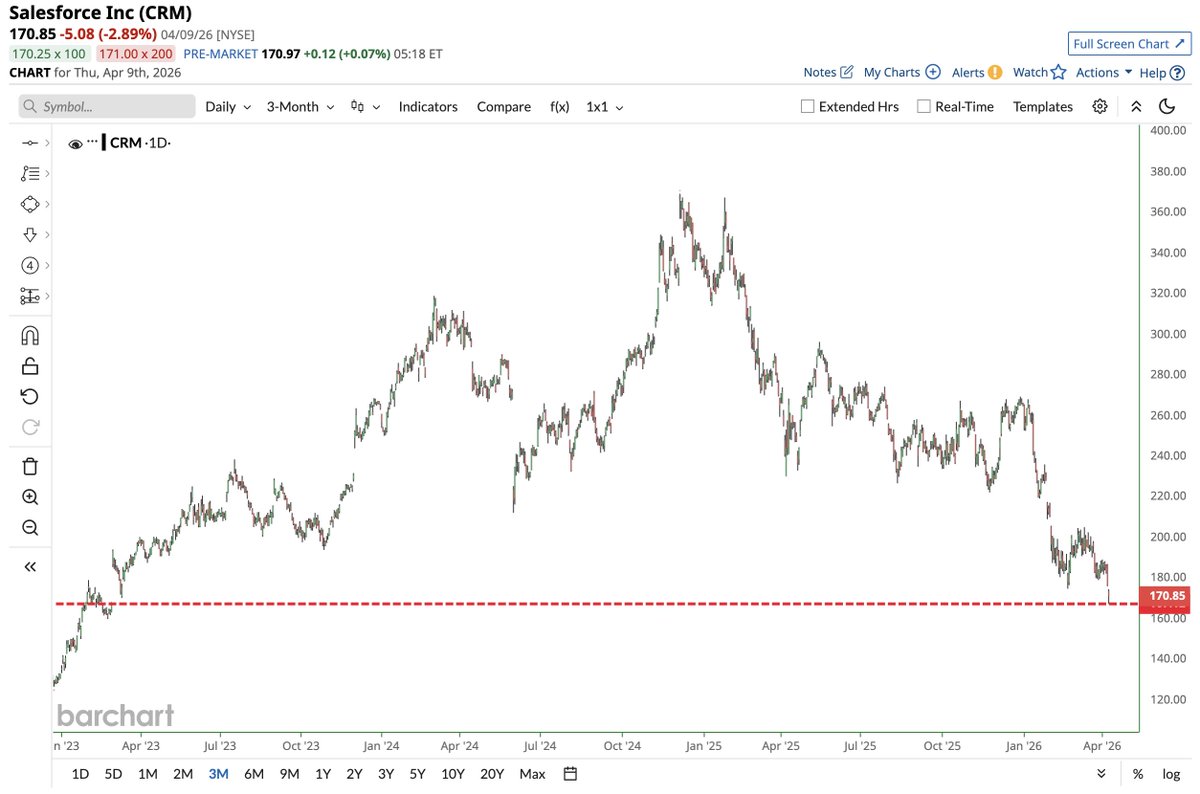Image resolution: width=1200 pixels, height=794 pixels.
Task: Select the 10Y time range
Action: [x=453, y=773]
